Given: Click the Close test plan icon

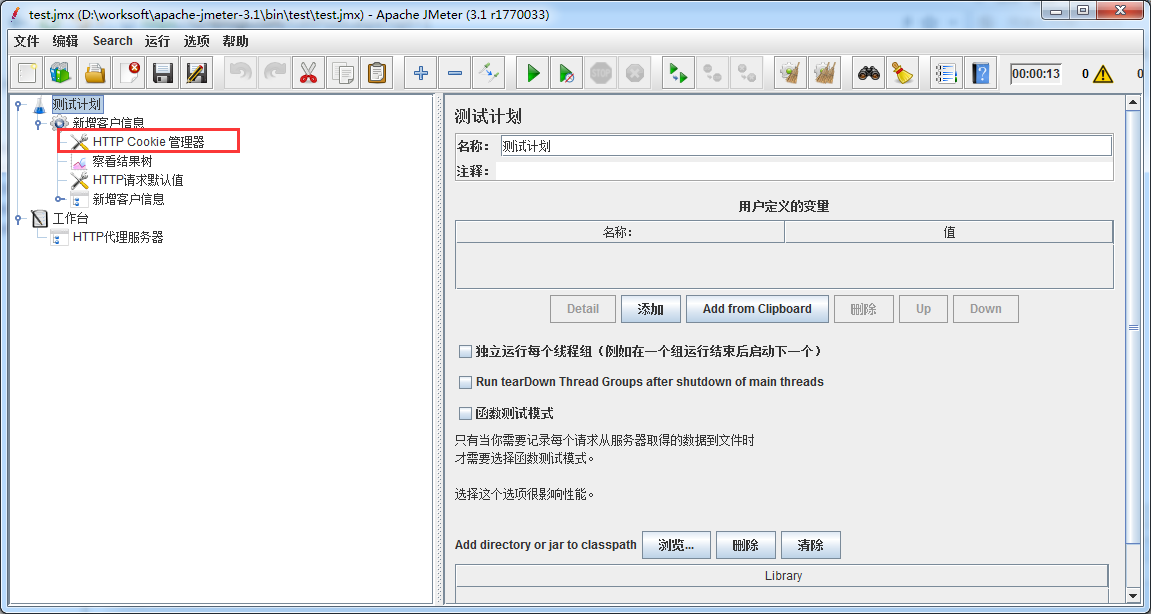Looking at the screenshot, I should [129, 73].
